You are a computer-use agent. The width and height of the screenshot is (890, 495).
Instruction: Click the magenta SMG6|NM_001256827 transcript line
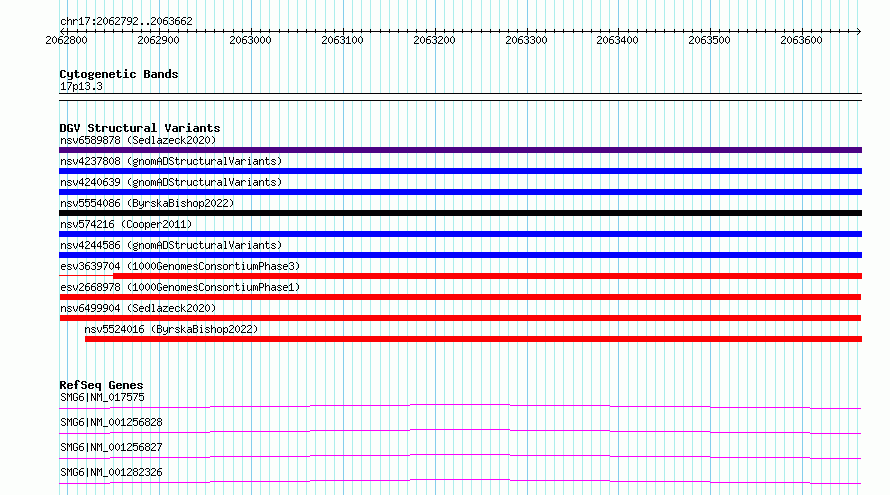pos(460,456)
